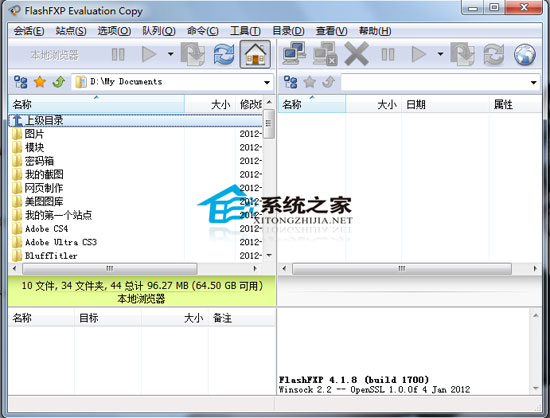Click the remote folder tree icon
This screenshot has height=418, width=550.
[x=290, y=82]
